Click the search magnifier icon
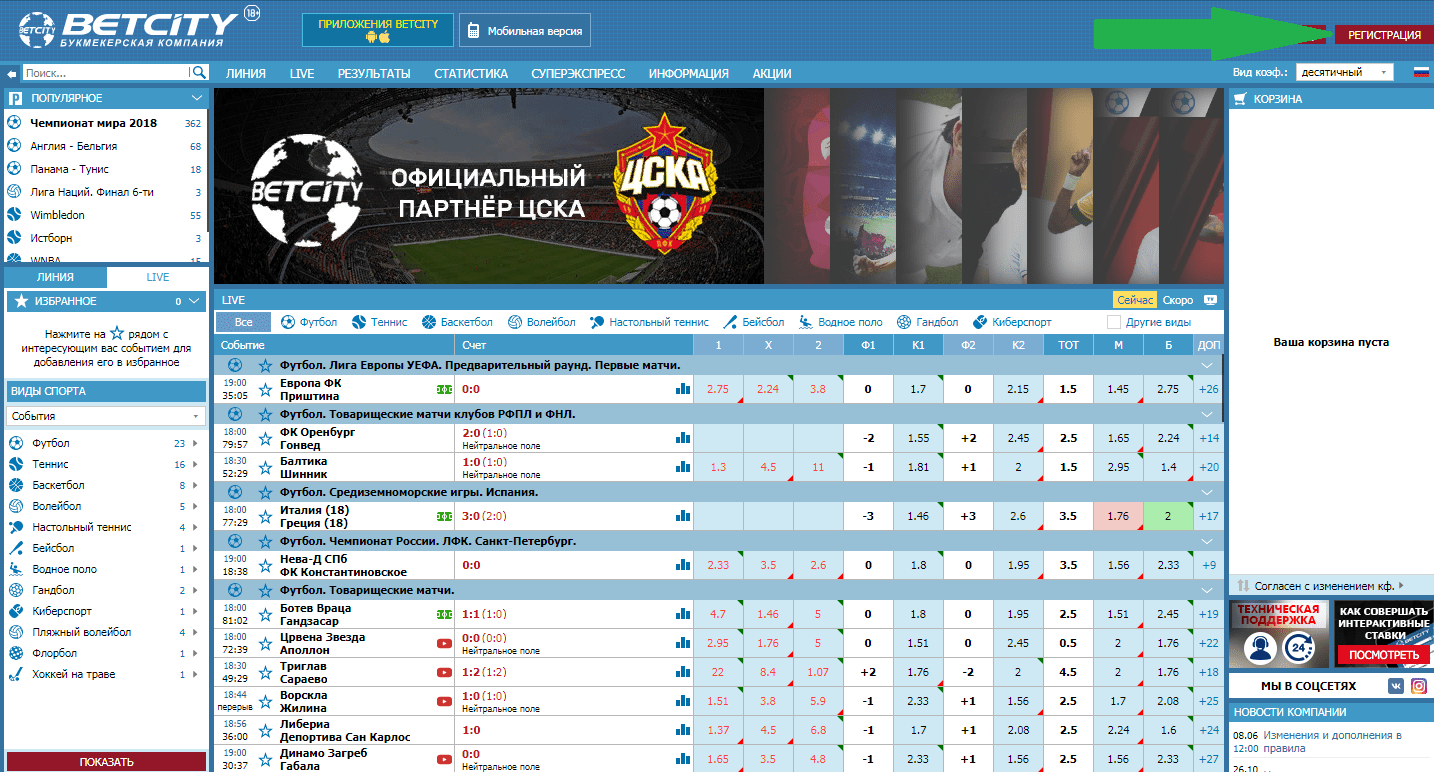1434x772 pixels. pyautogui.click(x=199, y=73)
